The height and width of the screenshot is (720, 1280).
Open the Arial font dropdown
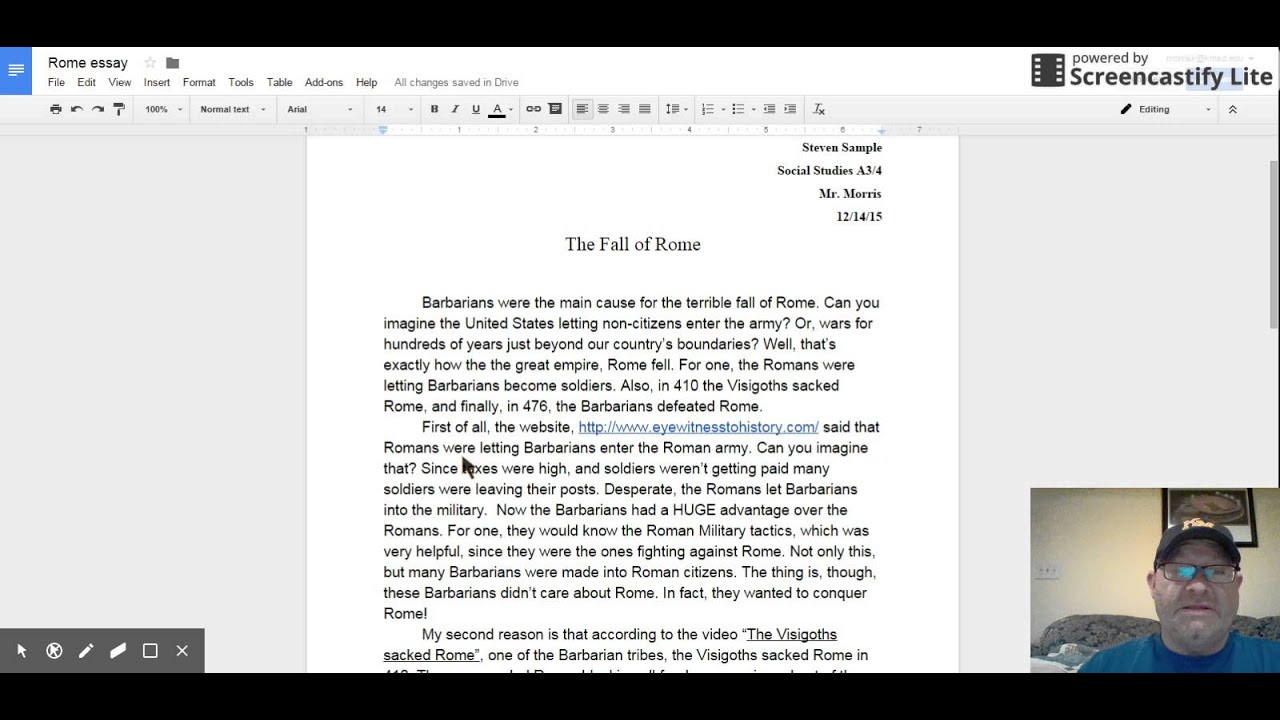pyautogui.click(x=319, y=109)
